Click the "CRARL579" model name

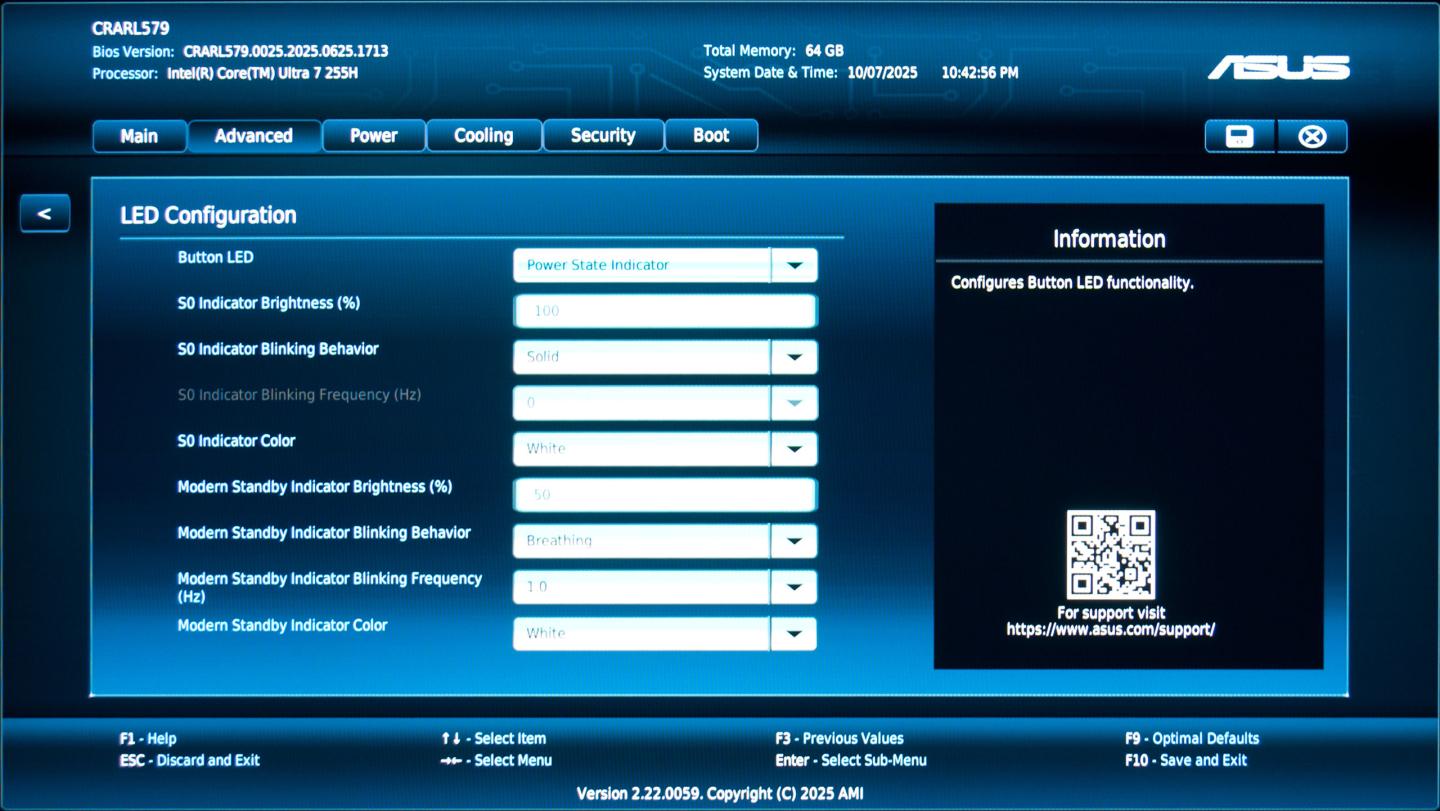pyautogui.click(x=130, y=29)
